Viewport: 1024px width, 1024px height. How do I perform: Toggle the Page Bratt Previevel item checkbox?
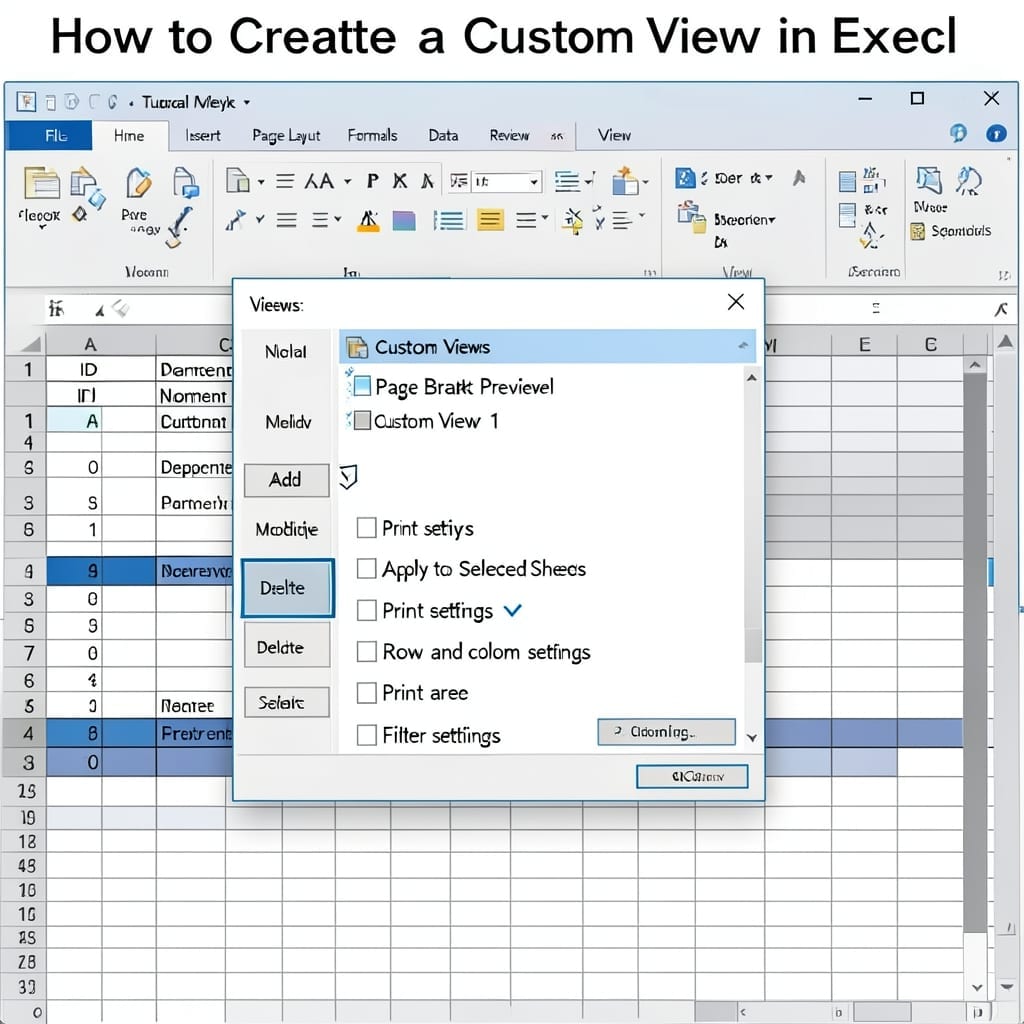[x=362, y=387]
